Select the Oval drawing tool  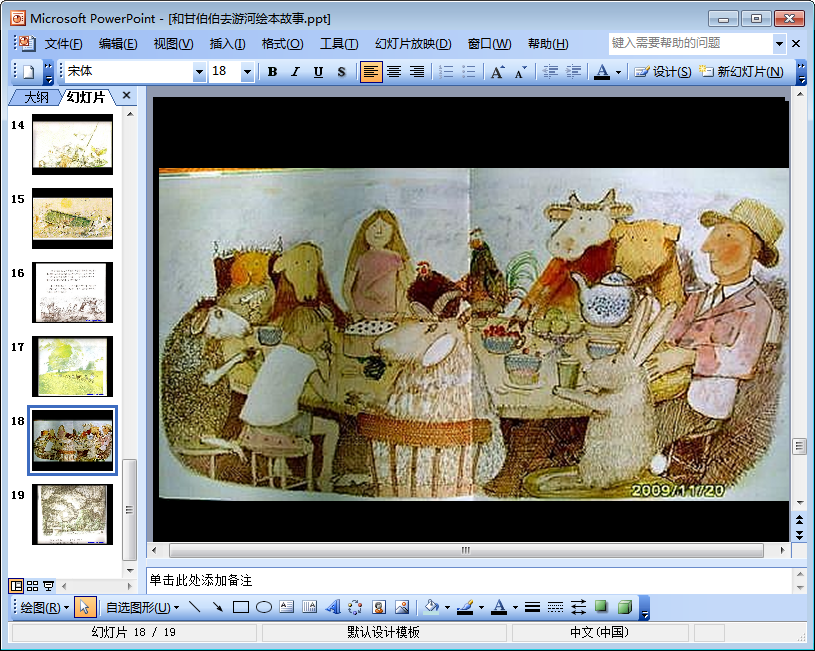[264, 607]
